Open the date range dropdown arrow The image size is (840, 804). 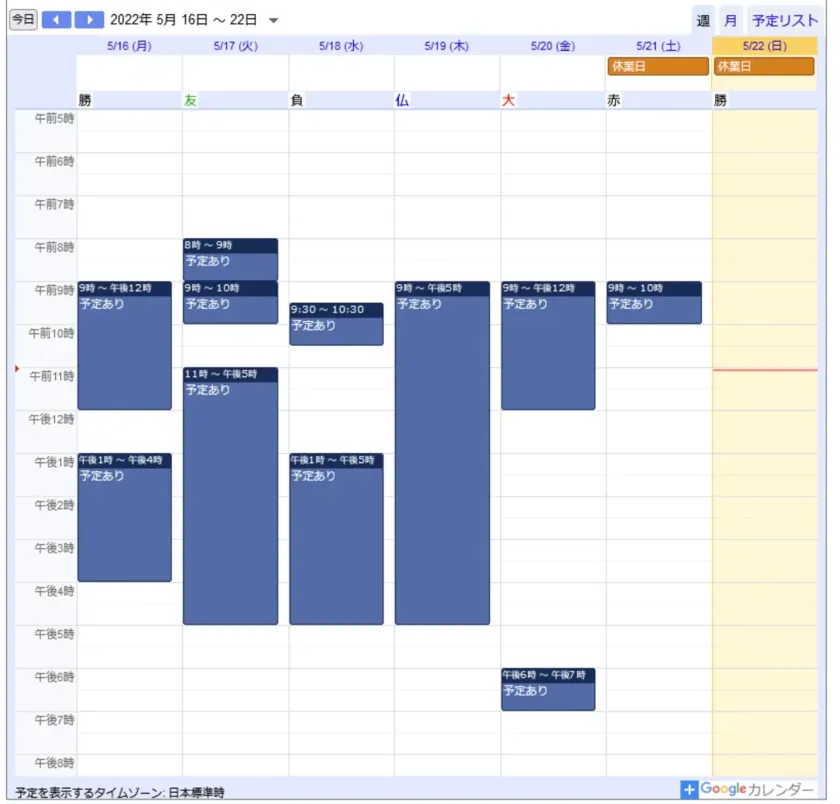point(274,21)
